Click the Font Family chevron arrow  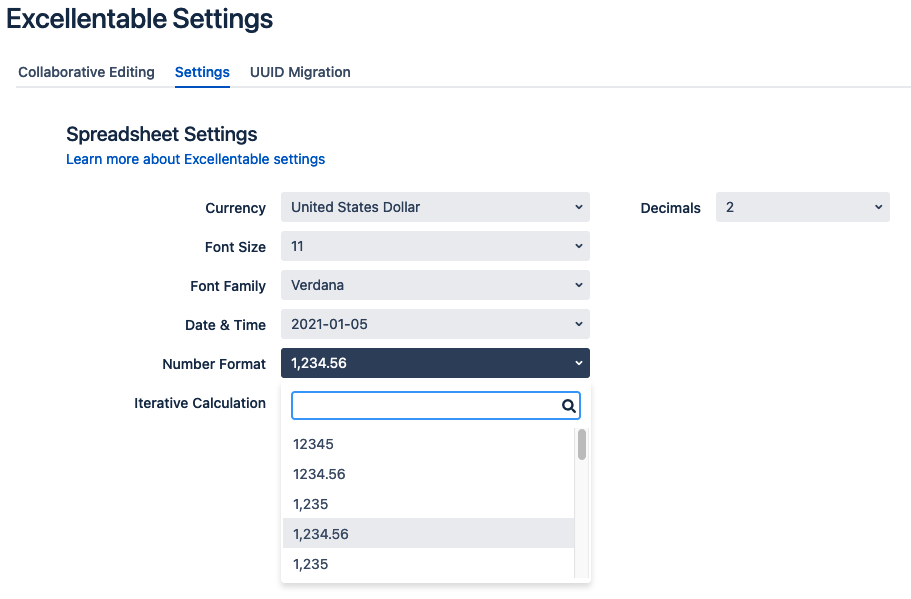click(579, 285)
